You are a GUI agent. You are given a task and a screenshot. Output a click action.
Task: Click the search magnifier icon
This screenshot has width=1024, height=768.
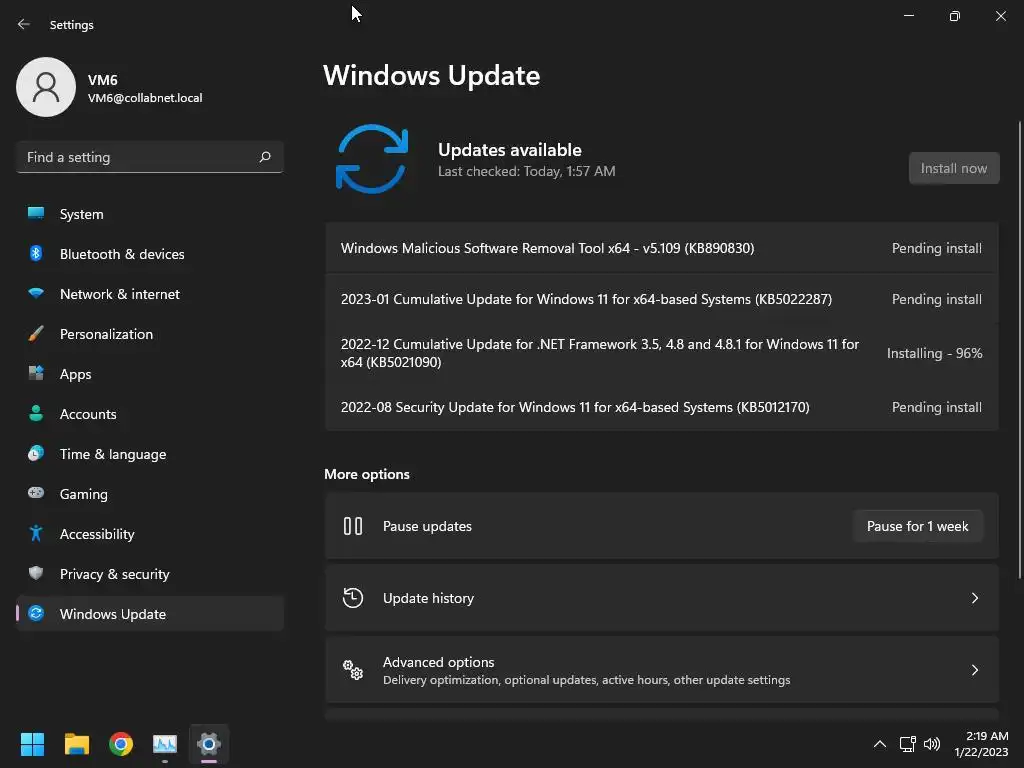[x=264, y=157]
